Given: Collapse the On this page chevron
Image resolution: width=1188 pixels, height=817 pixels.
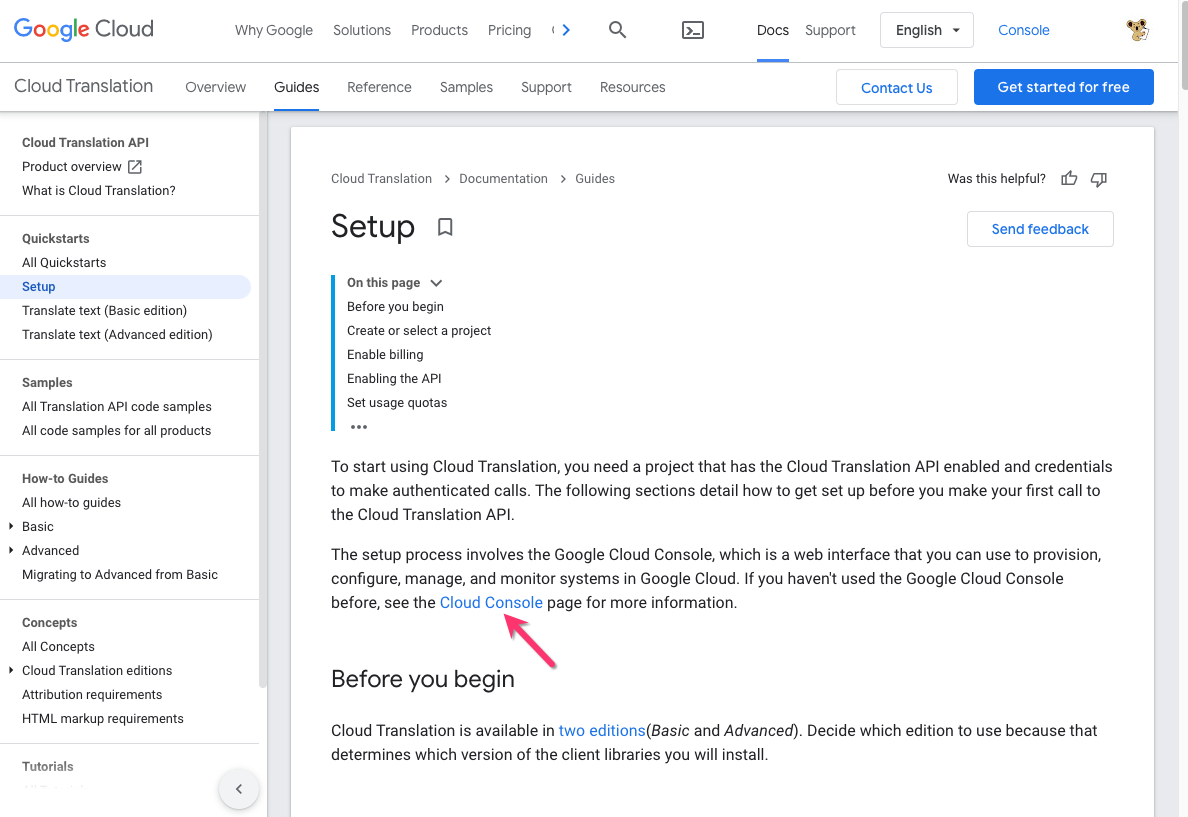Looking at the screenshot, I should point(436,283).
